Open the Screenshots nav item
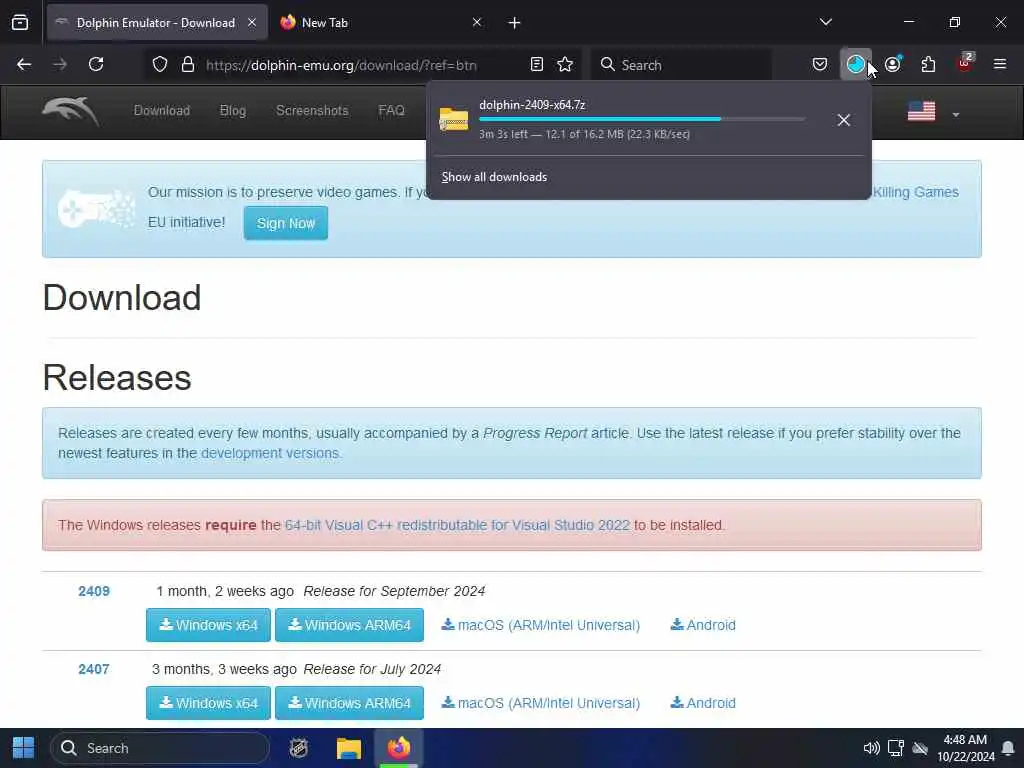Screen dimensions: 1024x768 pos(312,110)
